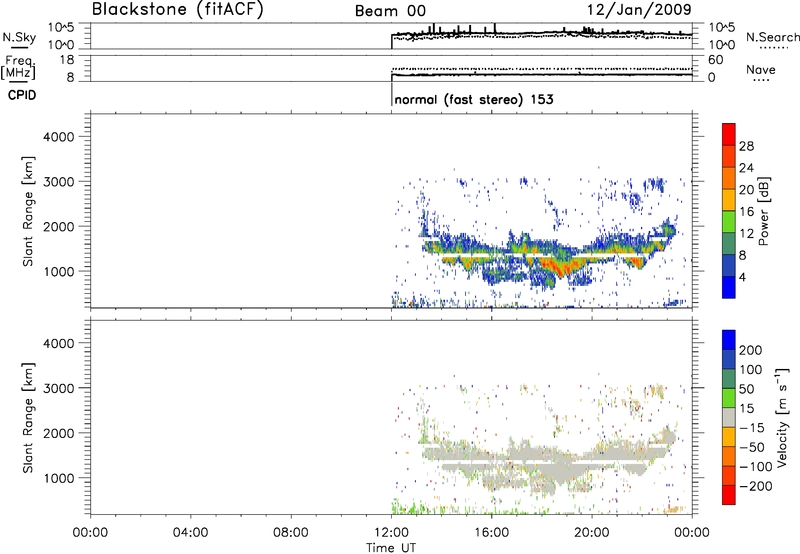Image resolution: width=800 pixels, height=554 pixels.
Task: Select the Beam 00 label
Action: tap(390, 11)
